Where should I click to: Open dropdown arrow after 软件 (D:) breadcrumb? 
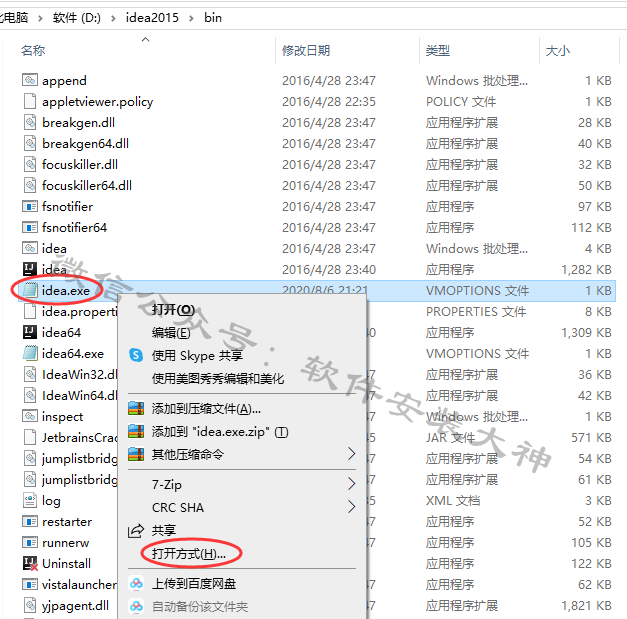pyautogui.click(x=114, y=18)
